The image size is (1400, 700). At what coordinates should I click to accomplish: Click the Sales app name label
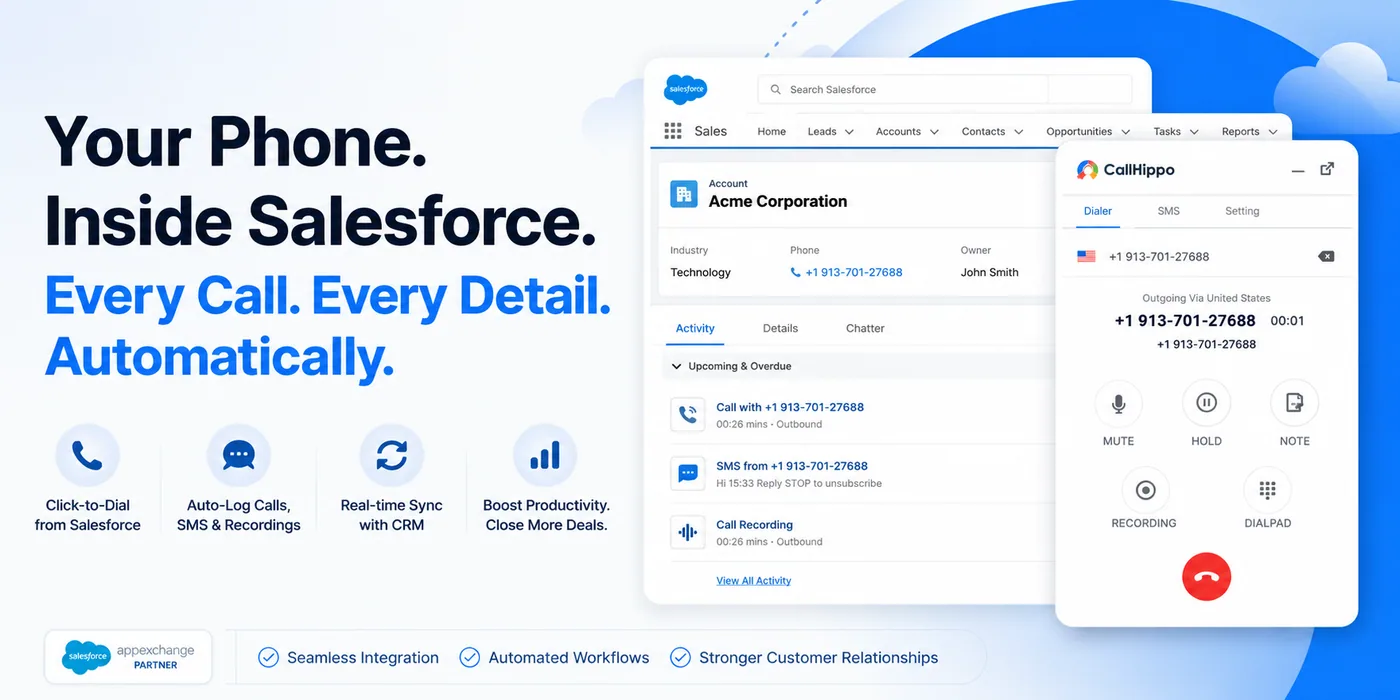711,131
